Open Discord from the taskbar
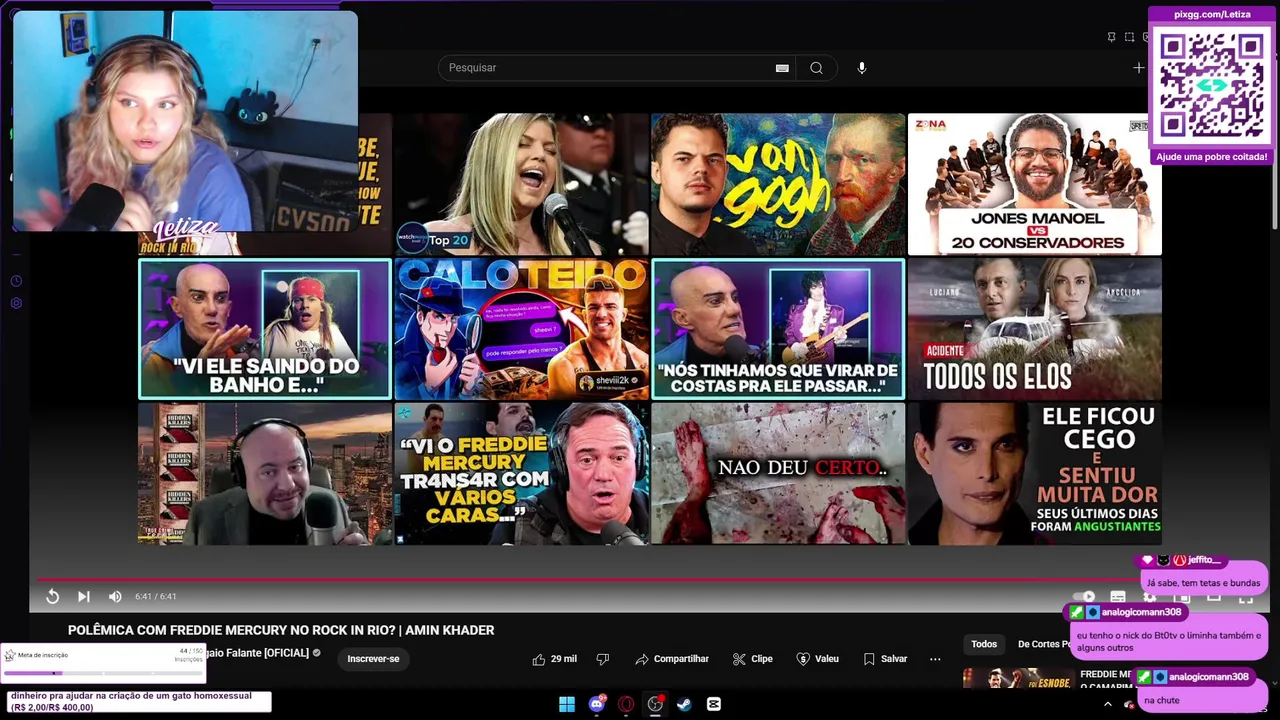Image resolution: width=1280 pixels, height=720 pixels. (x=597, y=704)
